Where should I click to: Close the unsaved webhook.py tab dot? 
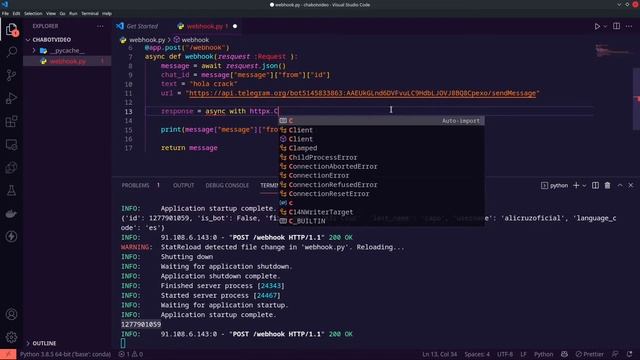coord(235,26)
